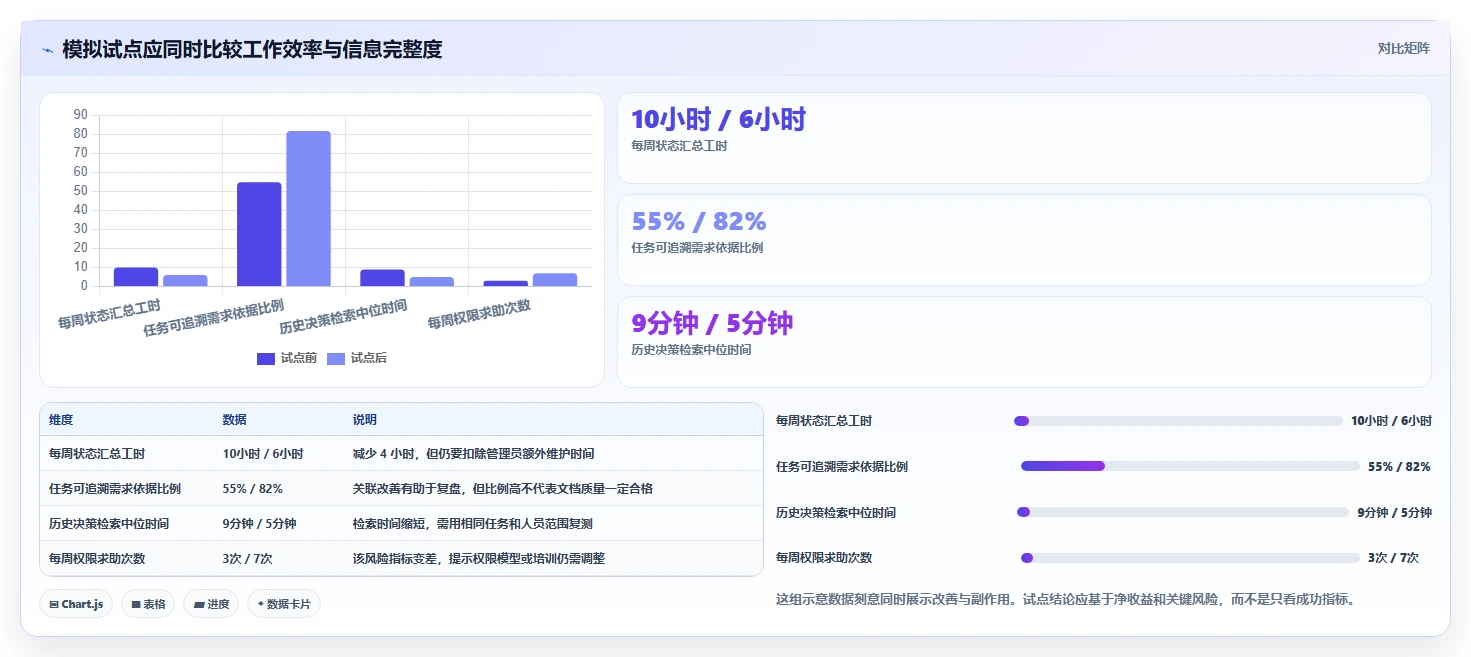Click the y-axis value 90
This screenshot has height=657, width=1471.
81,114
